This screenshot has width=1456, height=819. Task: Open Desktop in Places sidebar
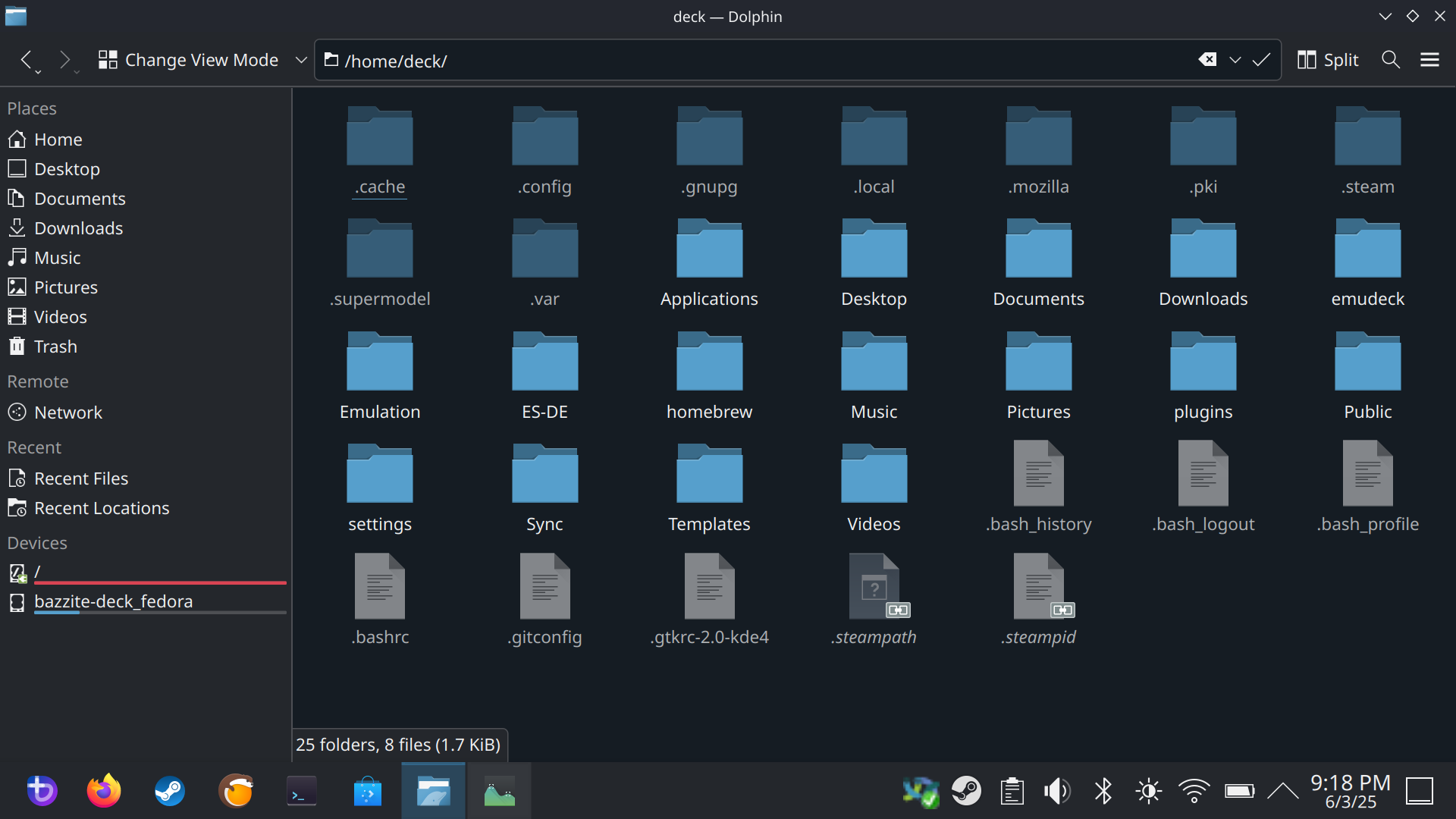(x=146, y=169)
